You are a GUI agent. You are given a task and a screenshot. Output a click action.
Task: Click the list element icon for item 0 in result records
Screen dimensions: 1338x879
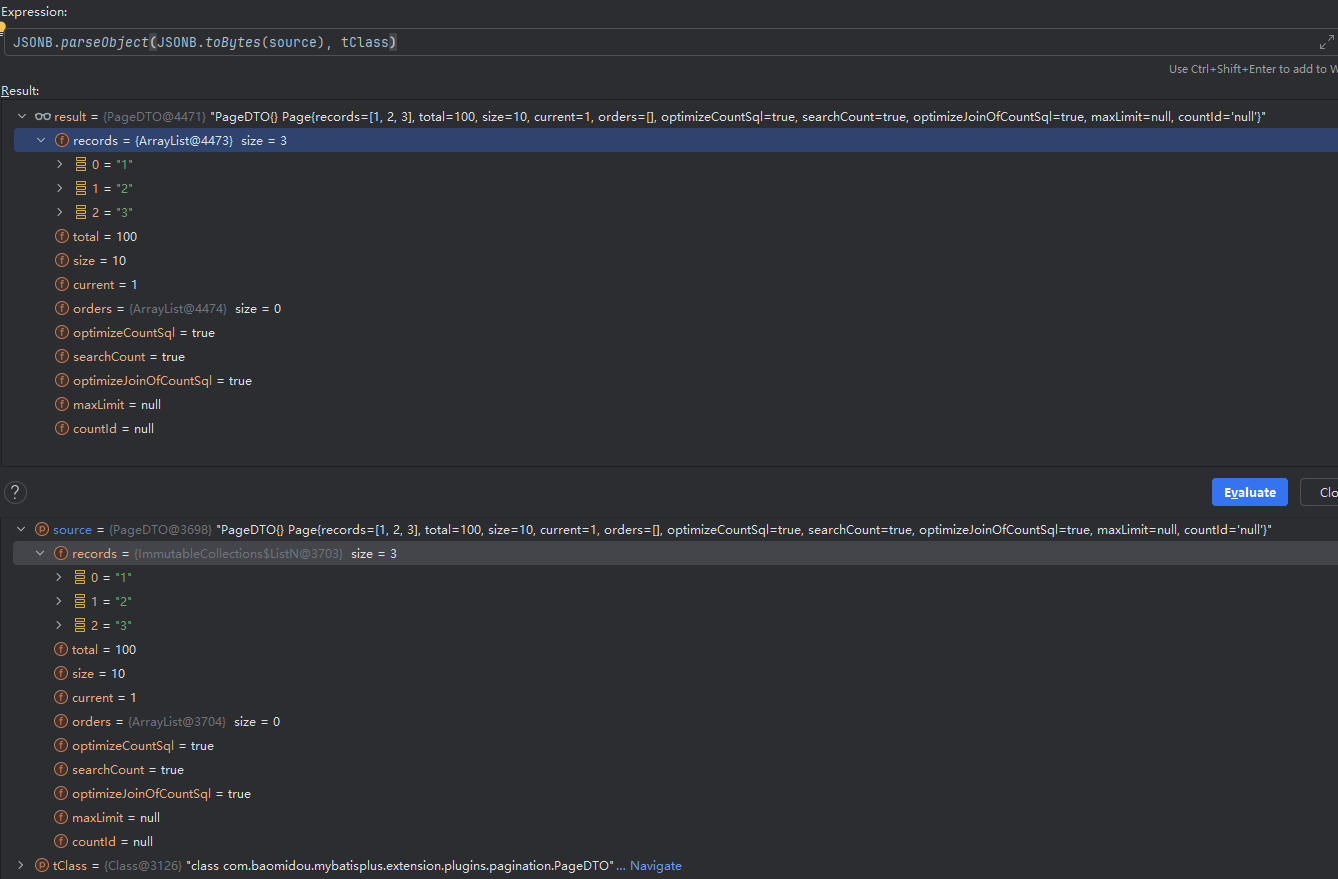point(81,165)
